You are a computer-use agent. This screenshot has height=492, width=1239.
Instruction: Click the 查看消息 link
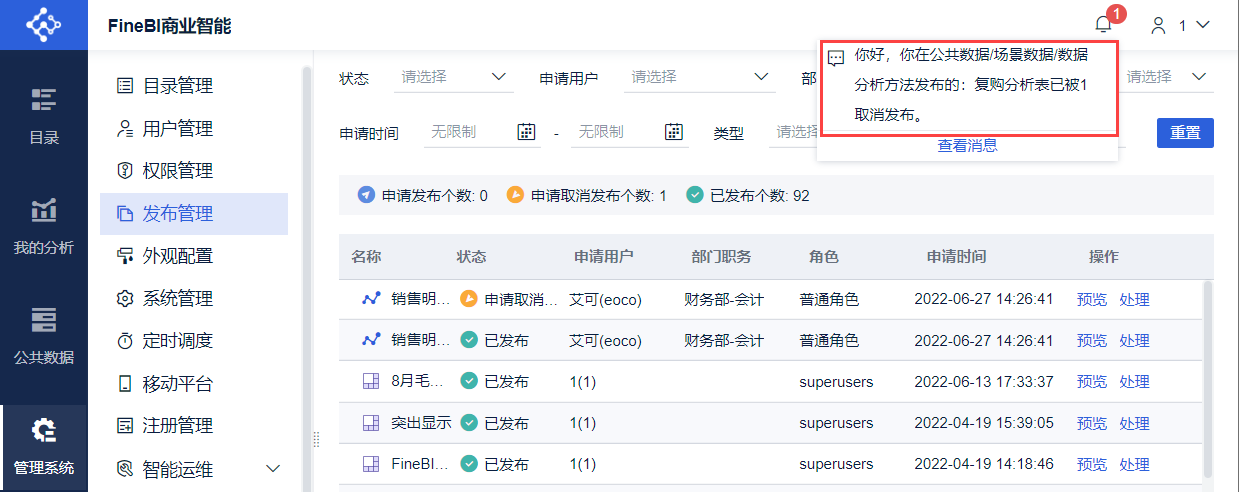coord(967,146)
